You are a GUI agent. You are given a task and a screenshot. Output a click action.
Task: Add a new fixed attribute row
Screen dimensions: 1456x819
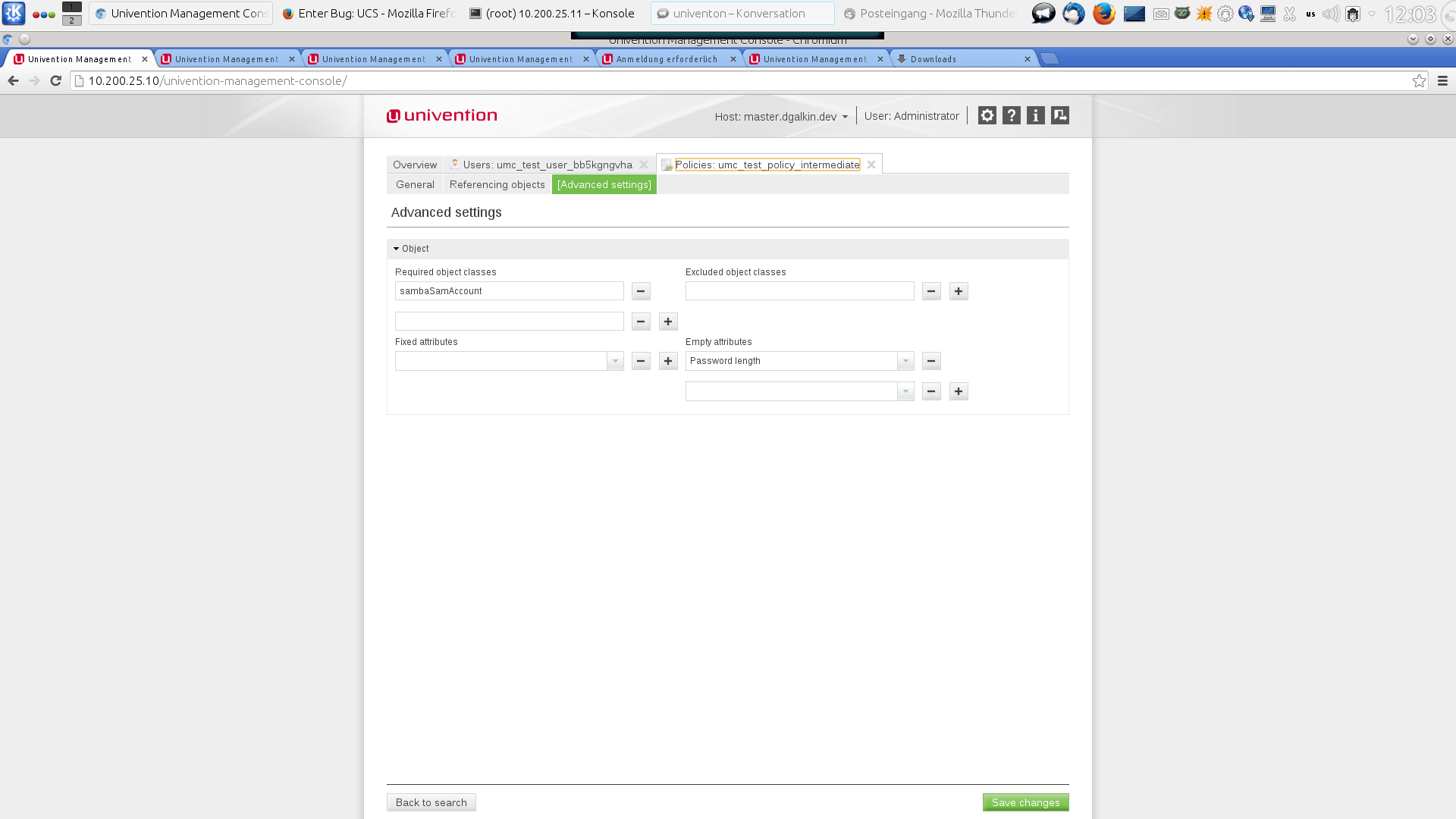(668, 361)
